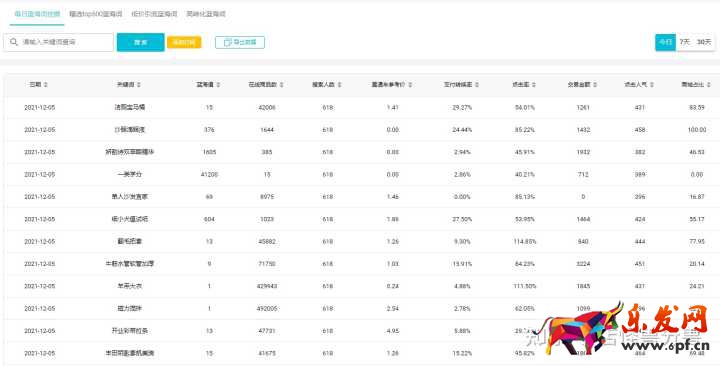The width and height of the screenshot is (720, 366).
Task: Focus the keyword search input field
Action: pyautogui.click(x=58, y=42)
